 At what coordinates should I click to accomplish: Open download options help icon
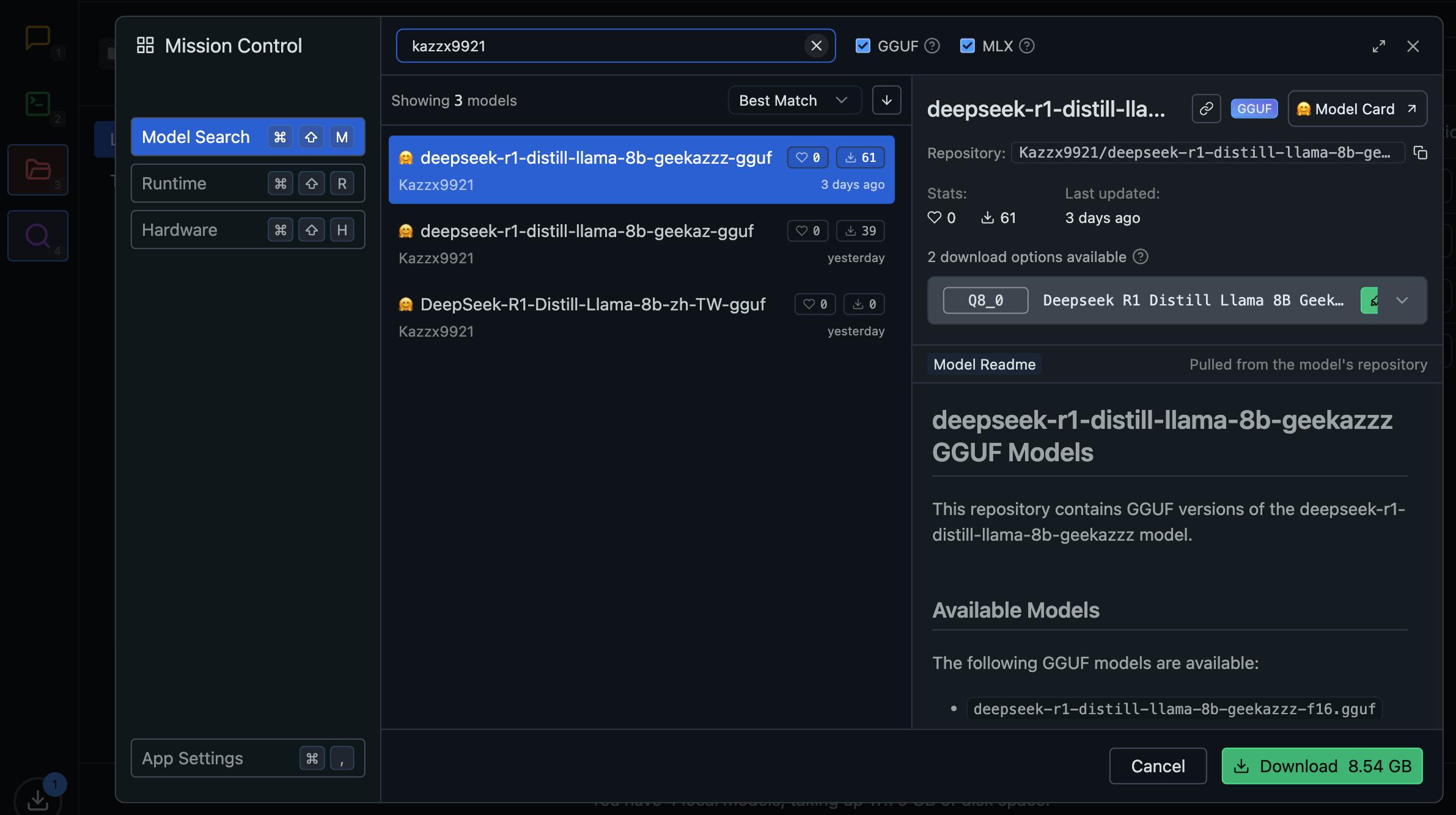1140,257
